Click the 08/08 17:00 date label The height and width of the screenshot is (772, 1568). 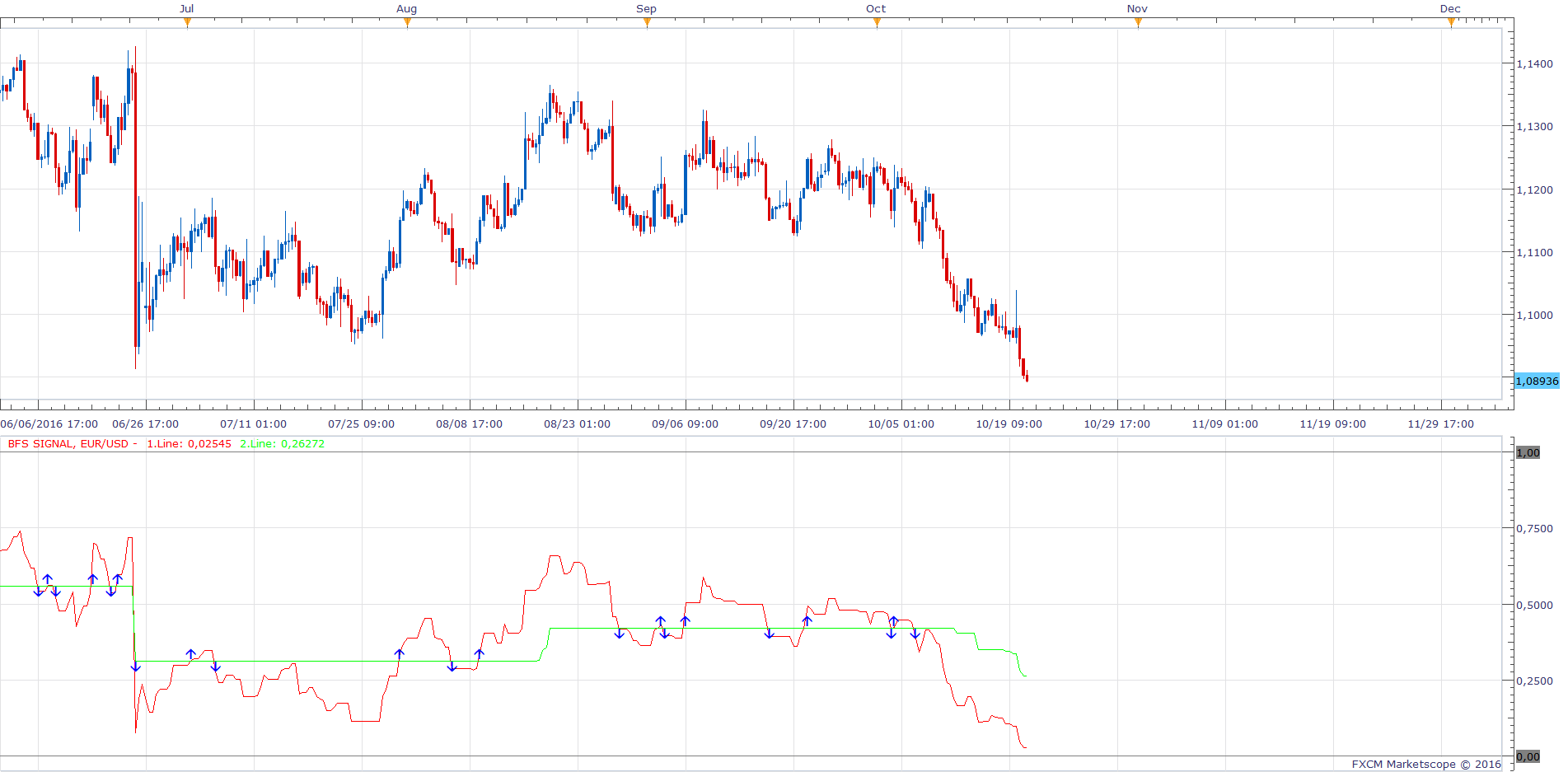click(x=470, y=424)
